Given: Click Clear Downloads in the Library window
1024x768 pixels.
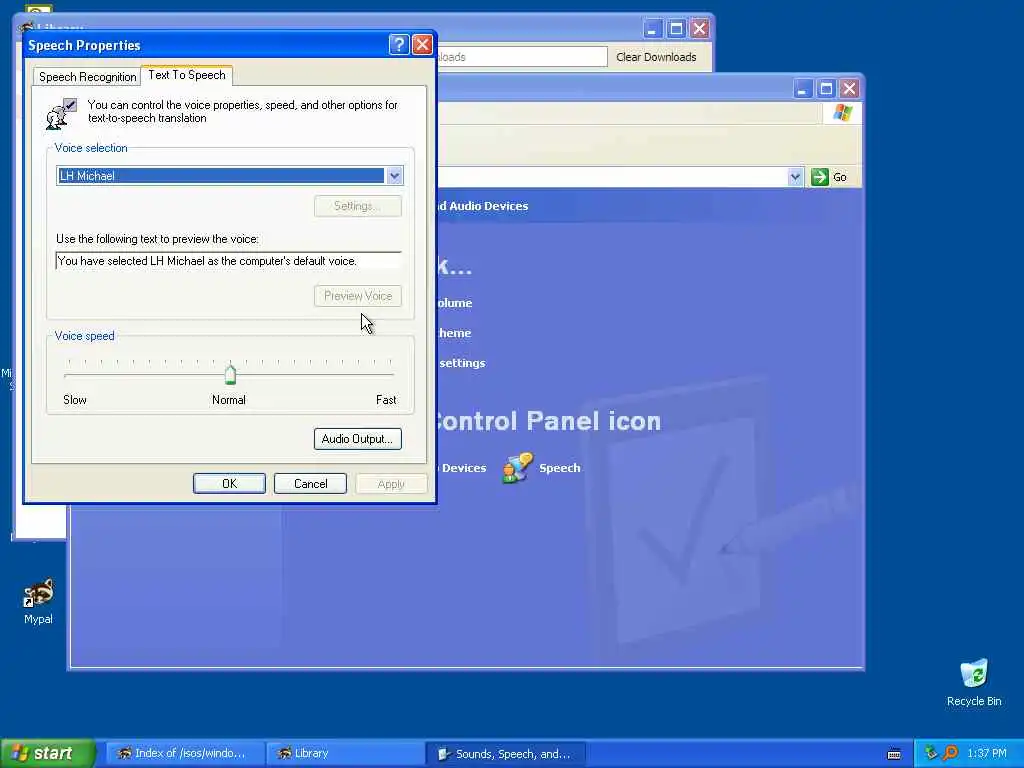Looking at the screenshot, I should [x=656, y=57].
